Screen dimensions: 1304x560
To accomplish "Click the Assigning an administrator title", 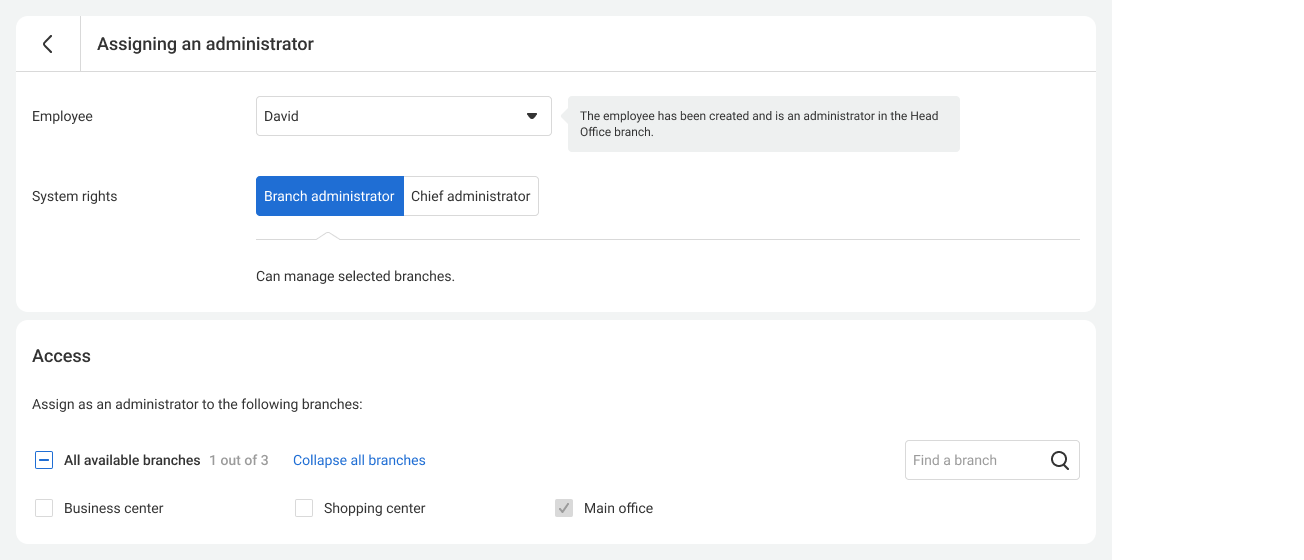I will 205,44.
